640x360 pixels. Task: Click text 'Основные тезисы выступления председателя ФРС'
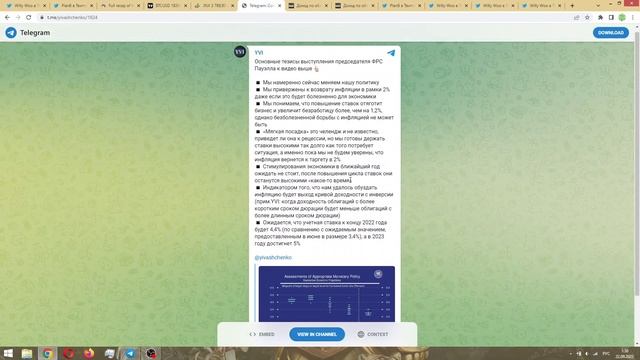318,62
